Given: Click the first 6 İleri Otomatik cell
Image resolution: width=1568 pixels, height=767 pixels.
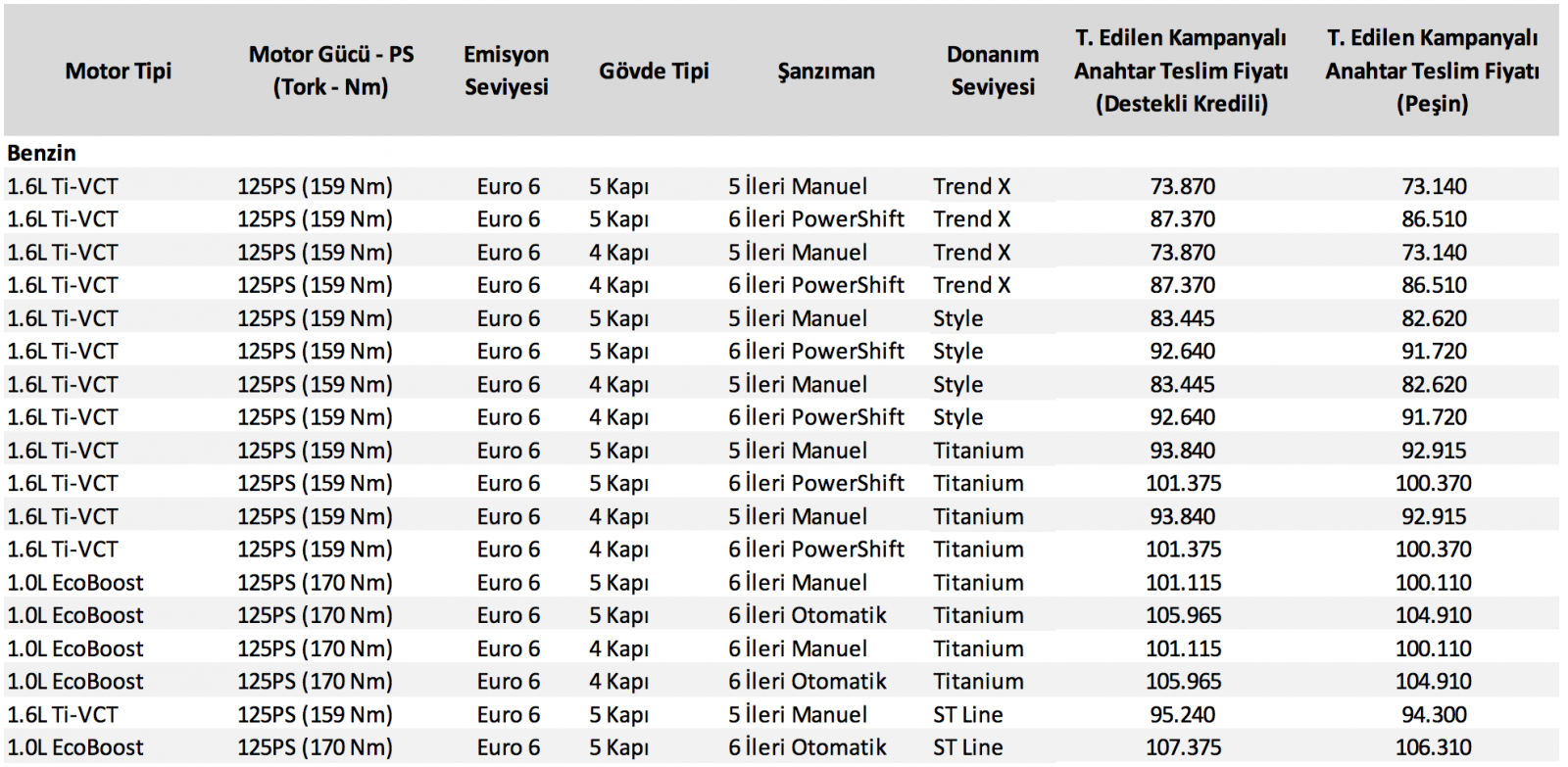Looking at the screenshot, I should [x=808, y=615].
